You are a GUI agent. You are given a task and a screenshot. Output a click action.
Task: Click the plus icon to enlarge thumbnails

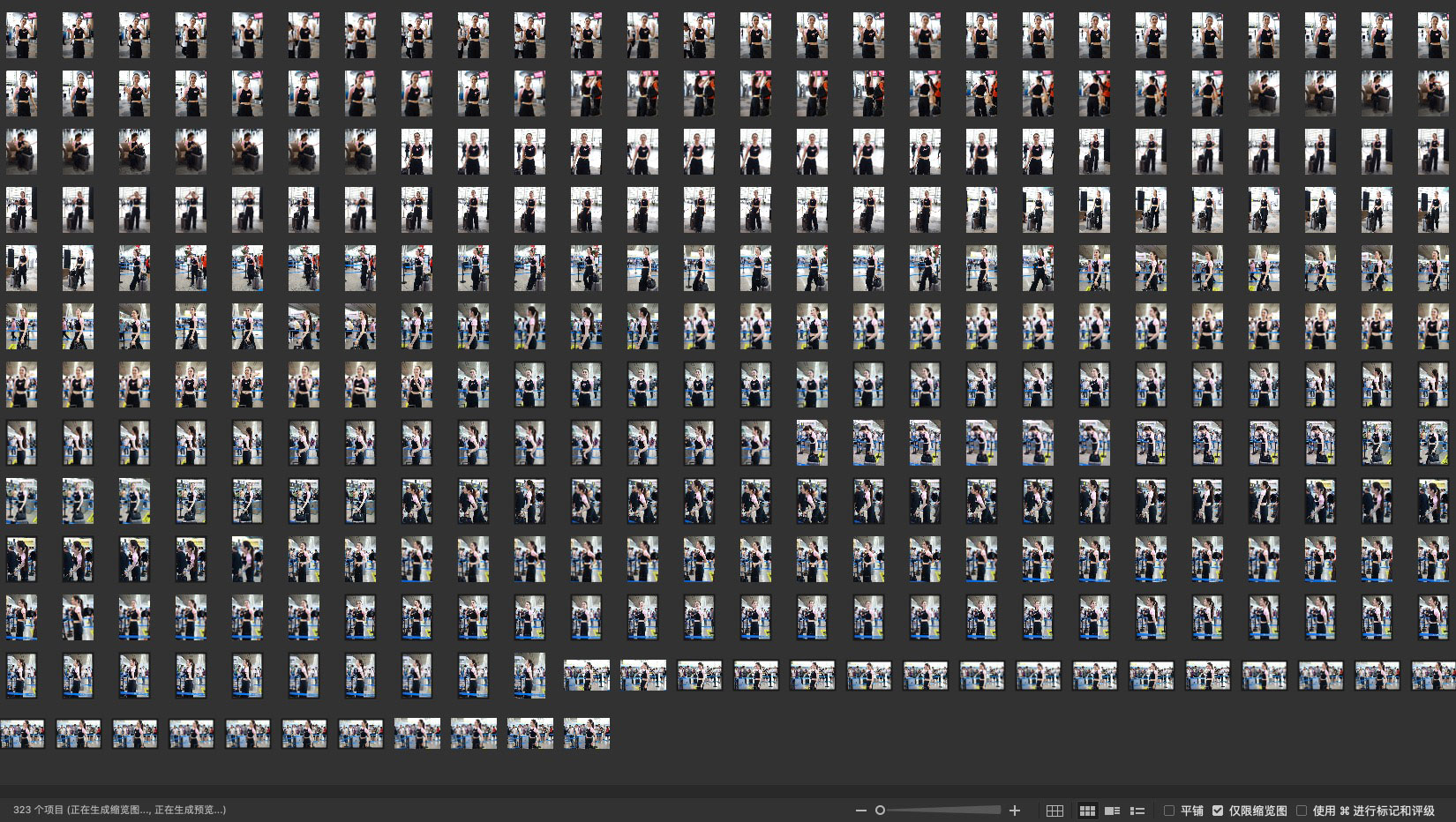tap(1015, 811)
